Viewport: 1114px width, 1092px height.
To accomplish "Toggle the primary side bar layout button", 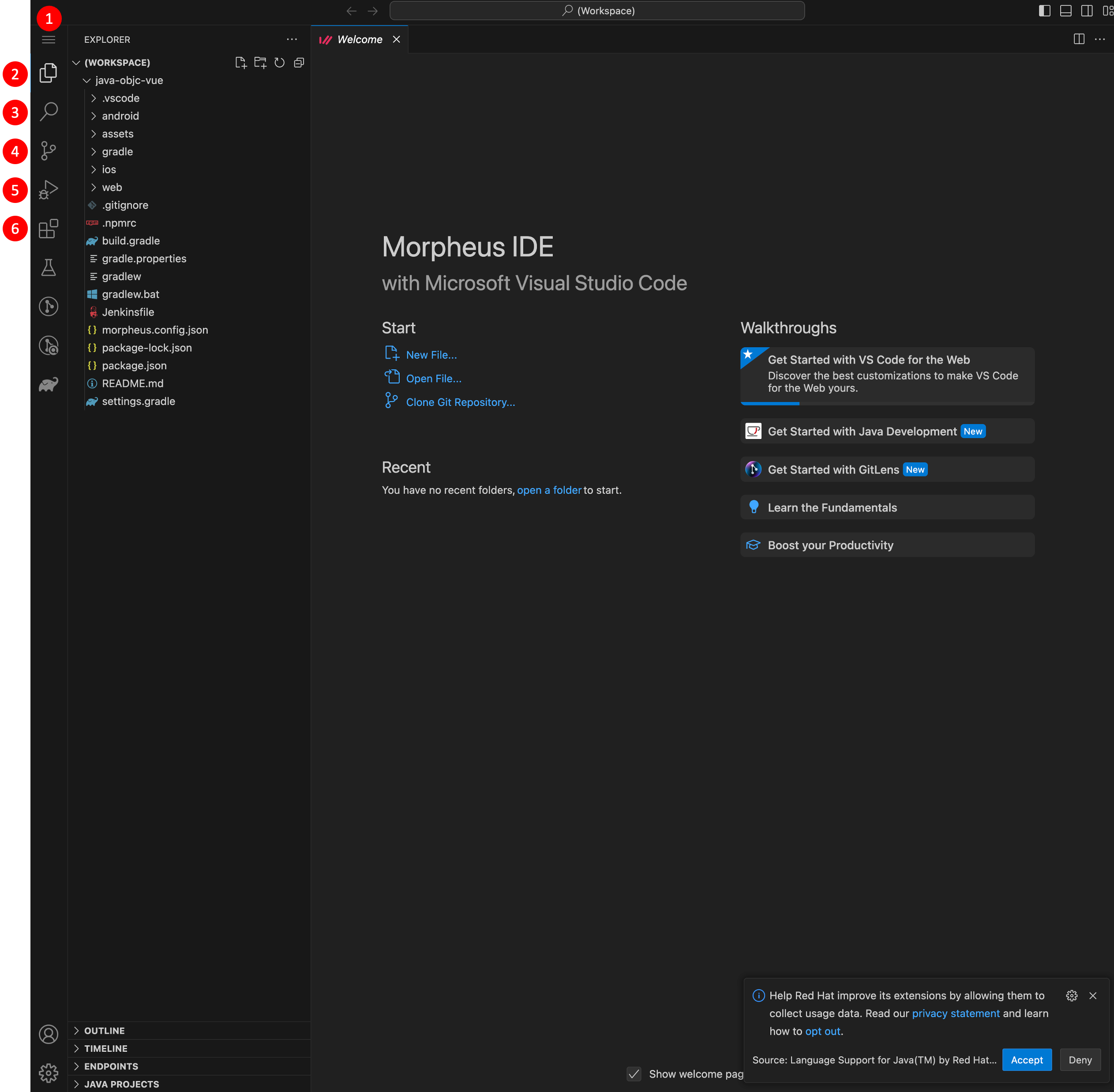I will (x=1044, y=11).
